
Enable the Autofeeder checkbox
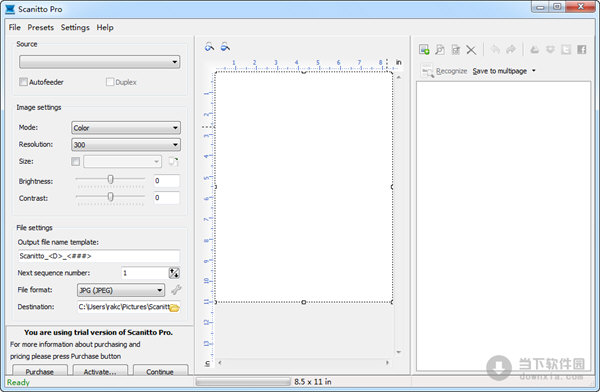tap(23, 82)
